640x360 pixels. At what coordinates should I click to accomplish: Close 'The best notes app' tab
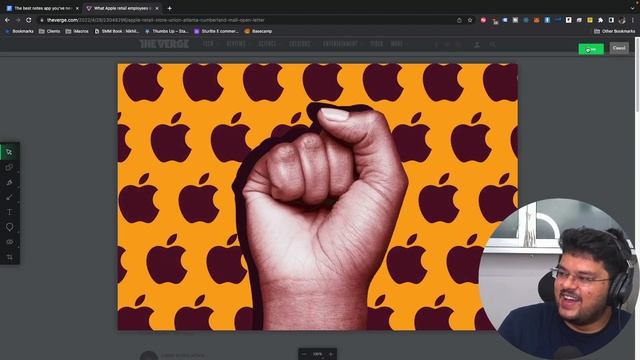pyautogui.click(x=77, y=8)
